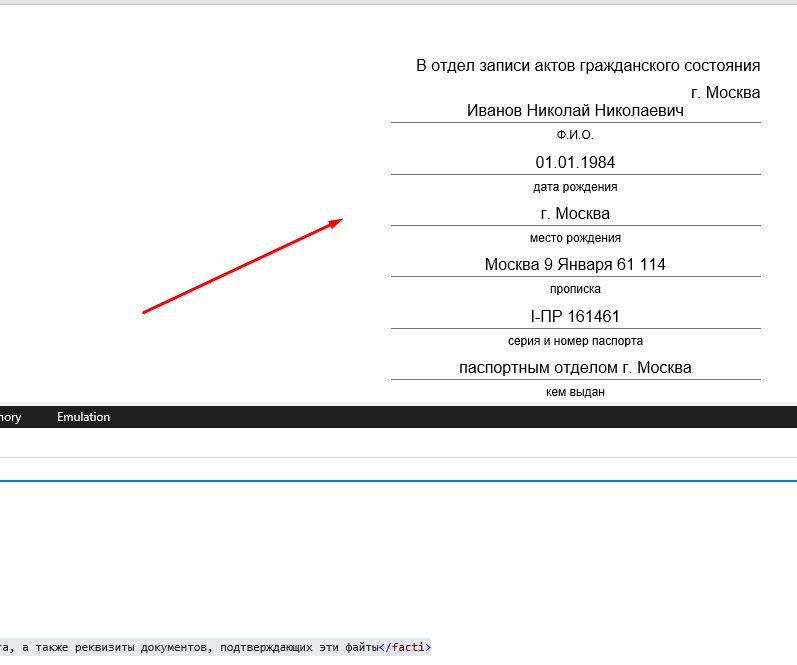Click the code line text 'реквизиты документов, подтверждающих эти файты'
797x665 pixels.
coord(227,648)
